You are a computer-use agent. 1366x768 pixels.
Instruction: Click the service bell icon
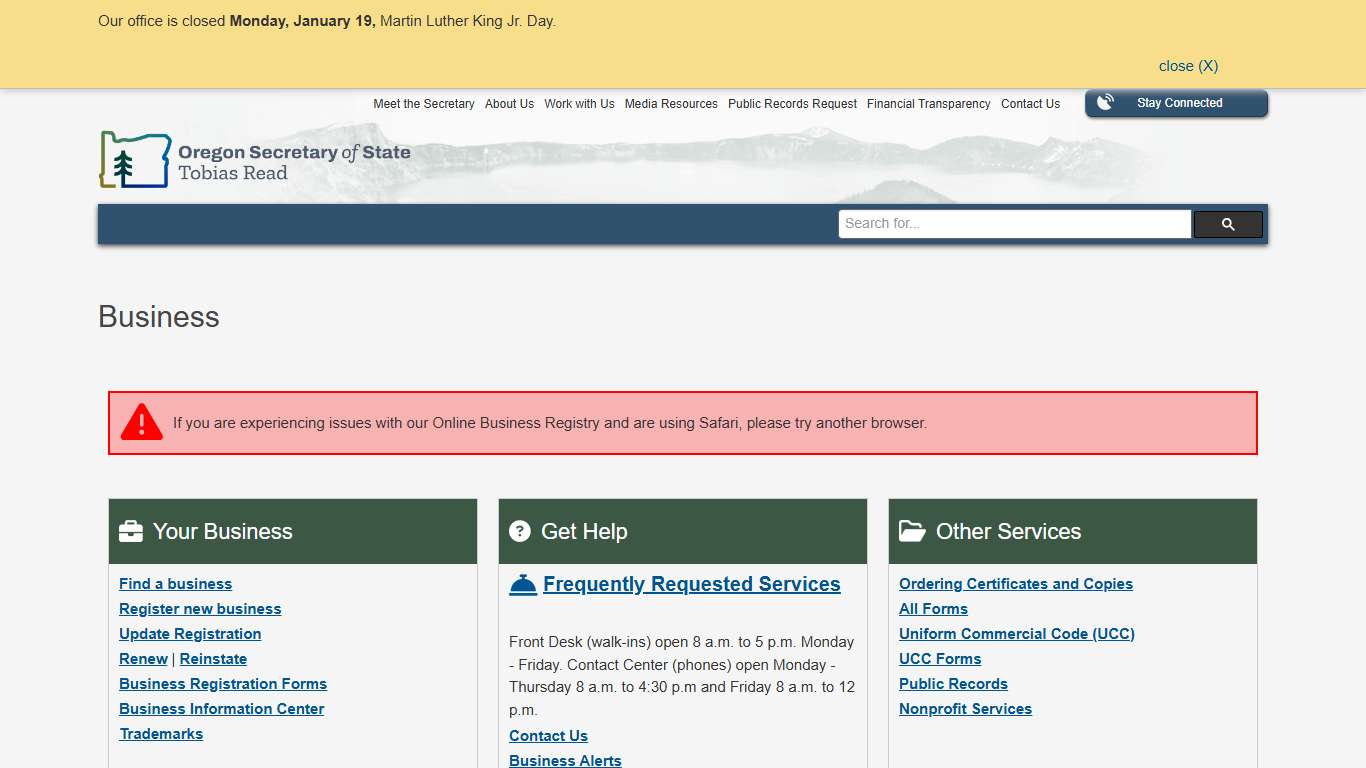tap(523, 585)
